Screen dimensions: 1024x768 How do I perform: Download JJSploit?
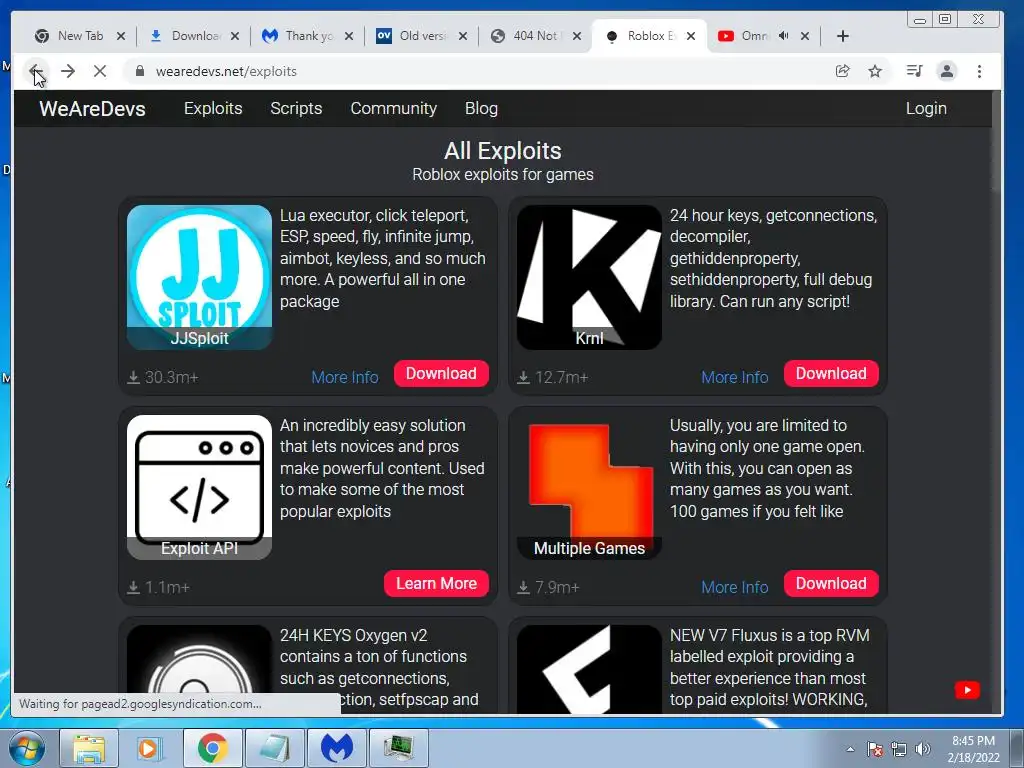[441, 374]
